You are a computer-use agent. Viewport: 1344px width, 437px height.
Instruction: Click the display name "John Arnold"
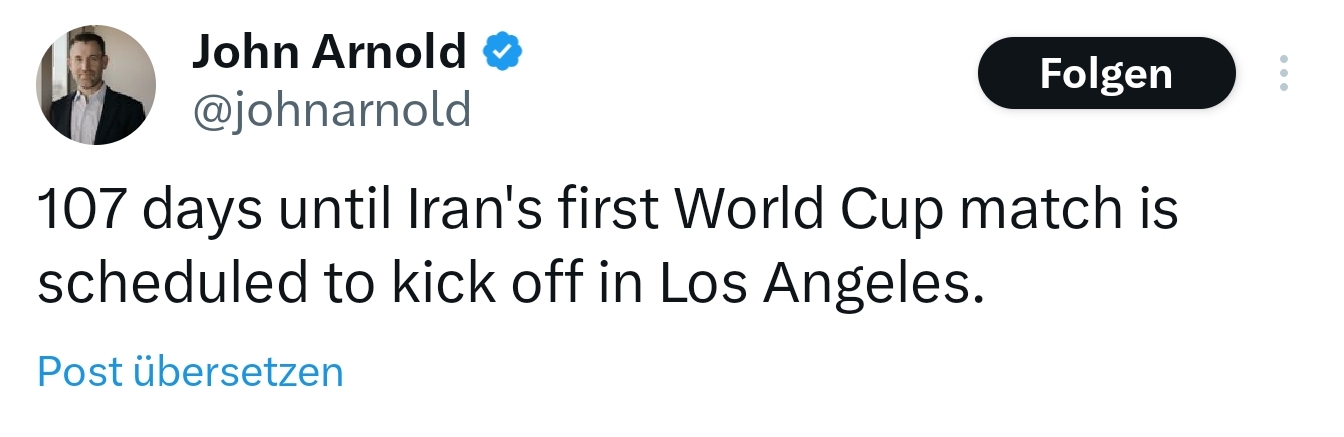(329, 50)
